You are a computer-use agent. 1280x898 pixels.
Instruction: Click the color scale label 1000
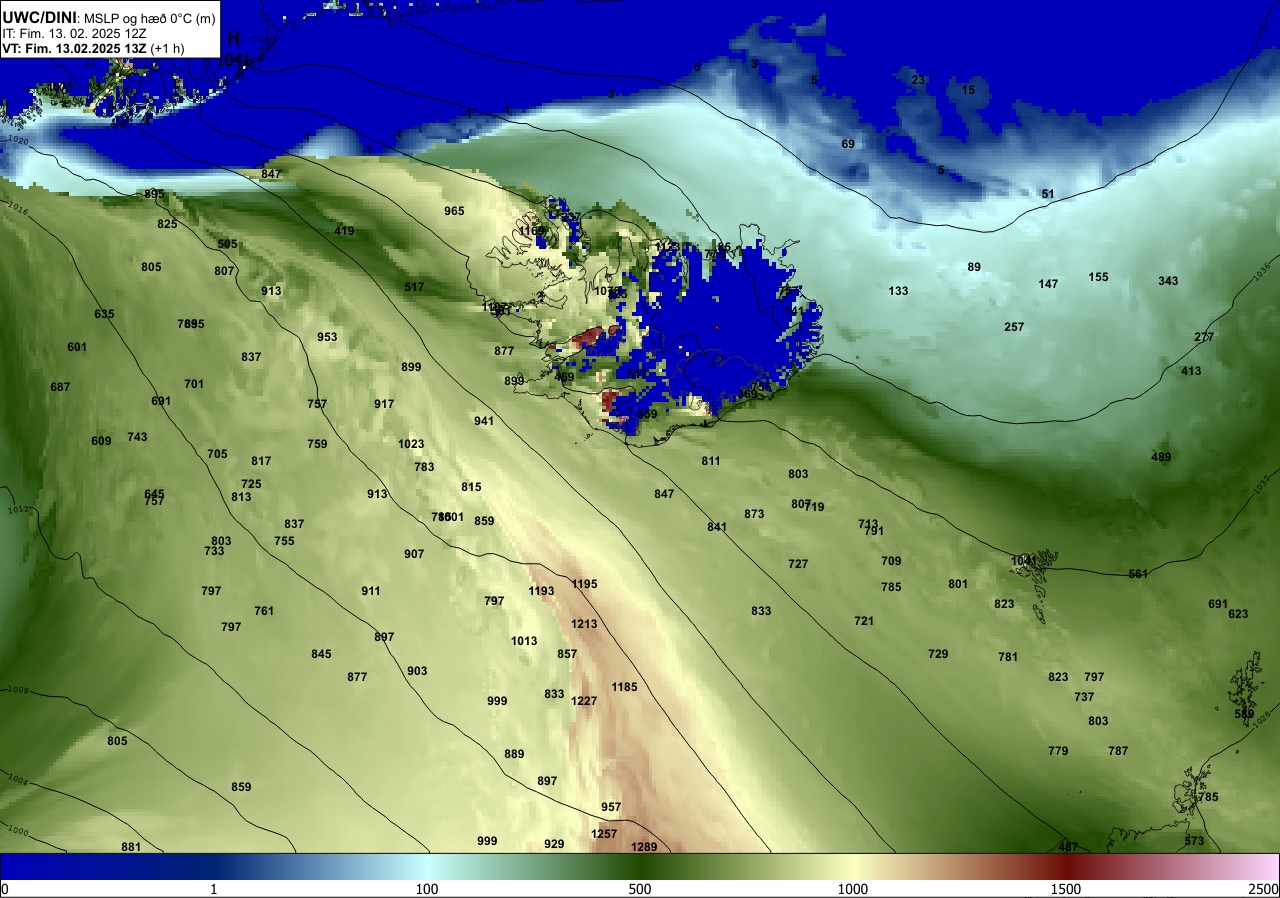853,889
